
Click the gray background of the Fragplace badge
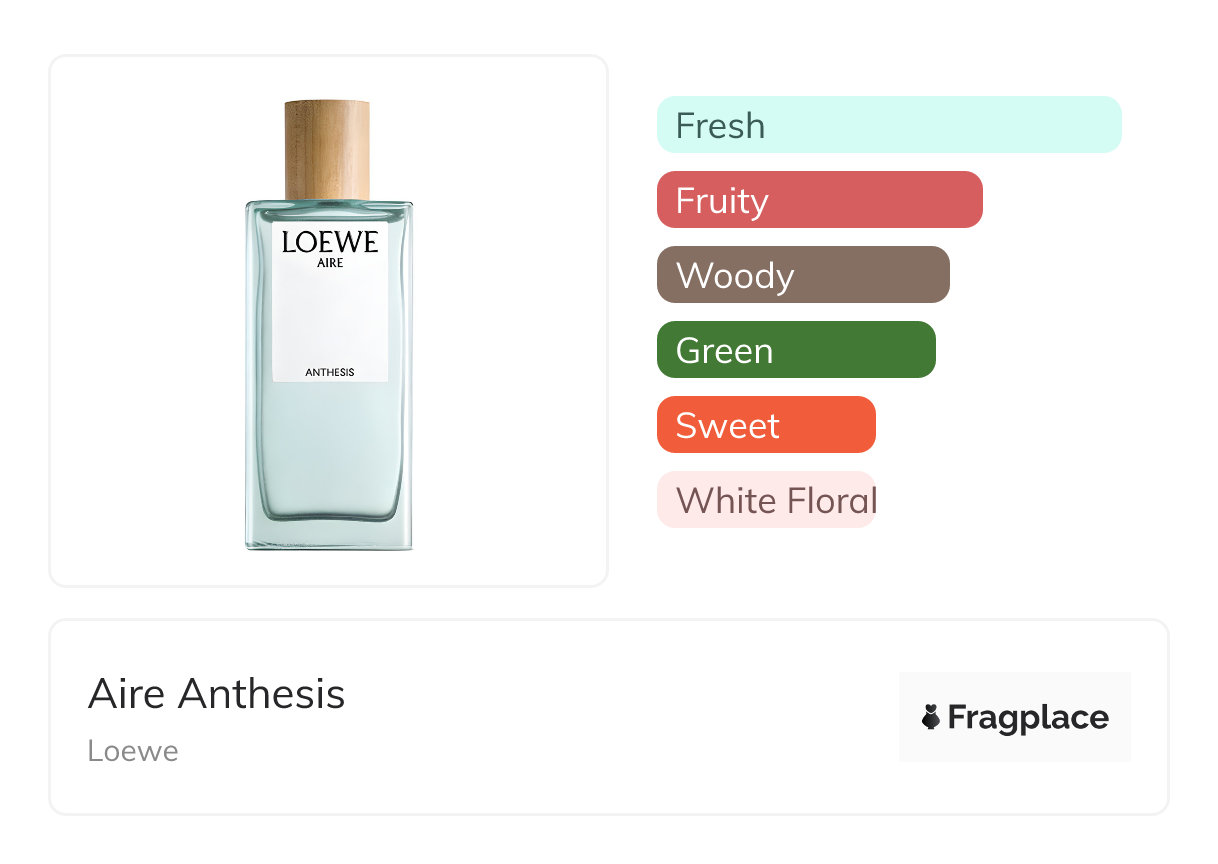1015,685
